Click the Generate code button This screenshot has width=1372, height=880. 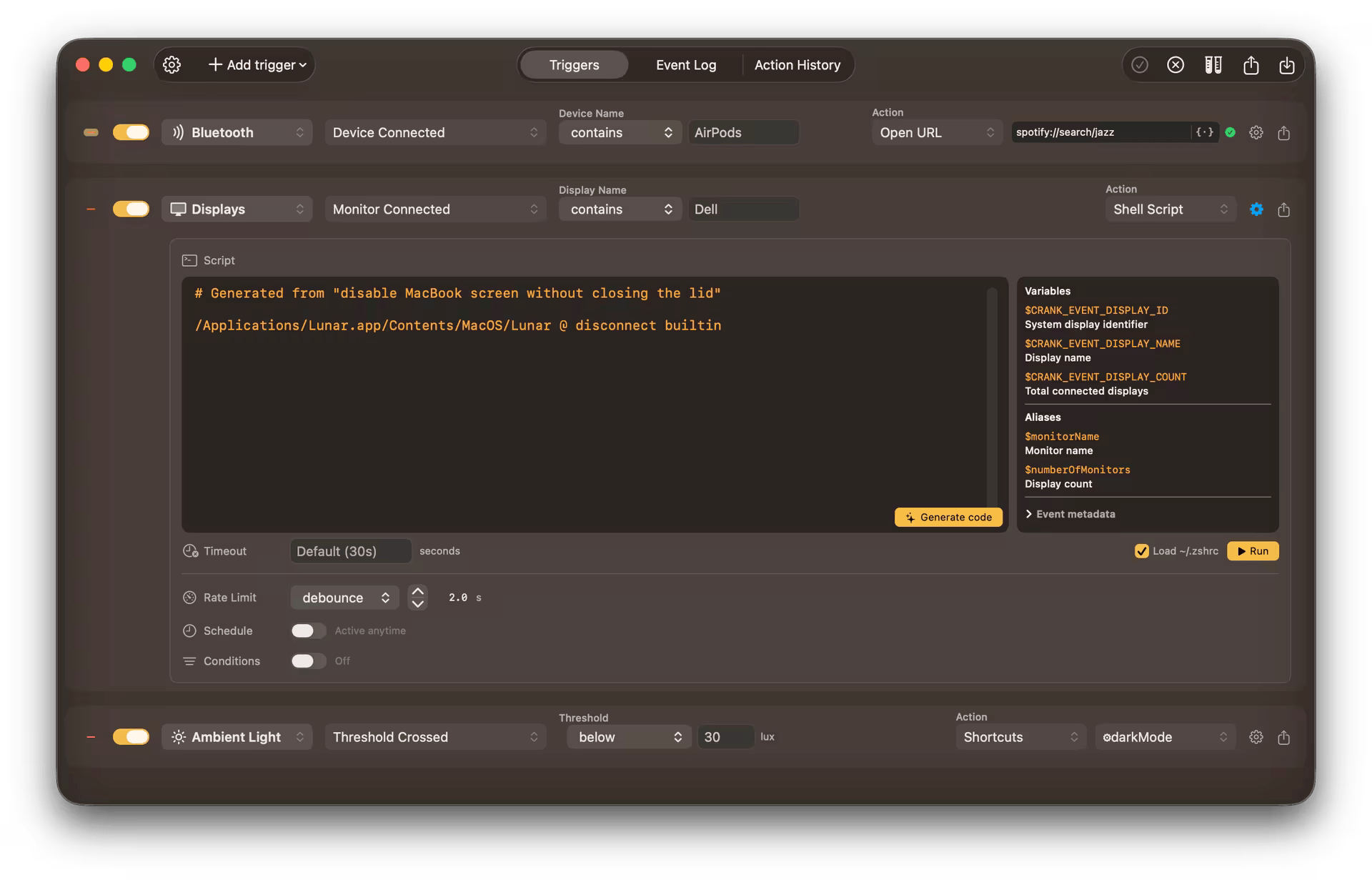[948, 517]
